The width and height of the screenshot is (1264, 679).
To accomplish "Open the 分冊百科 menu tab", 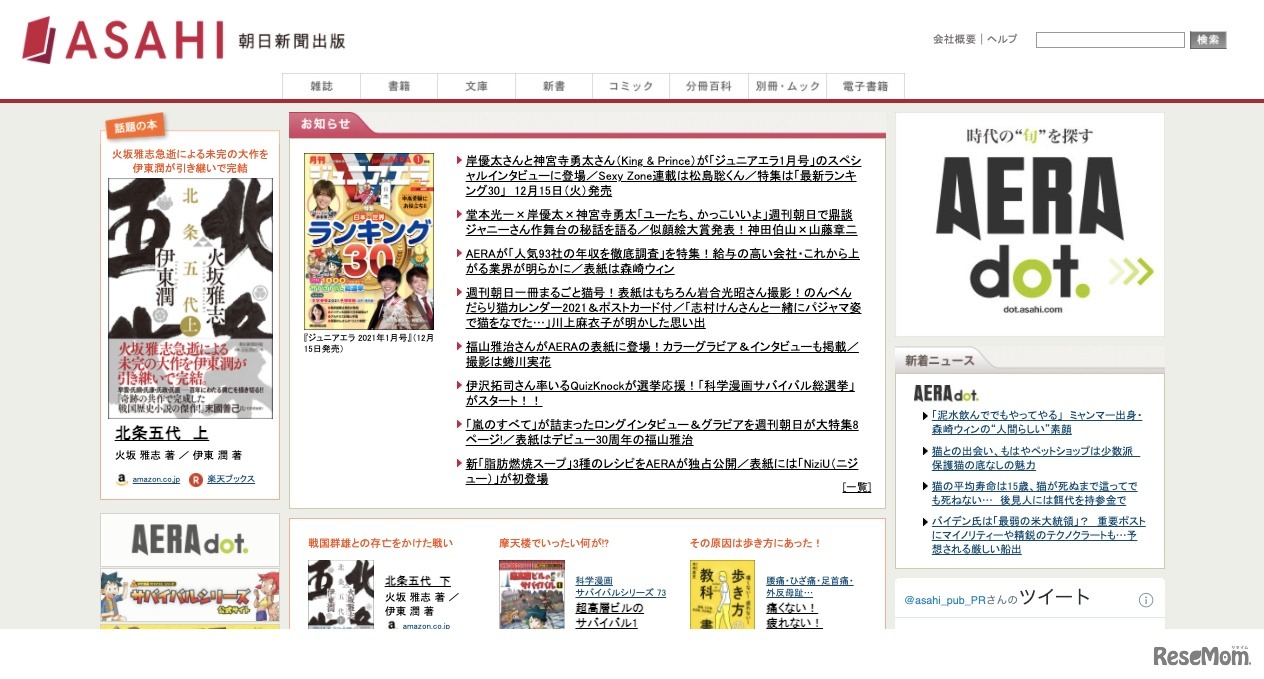I will pos(710,86).
